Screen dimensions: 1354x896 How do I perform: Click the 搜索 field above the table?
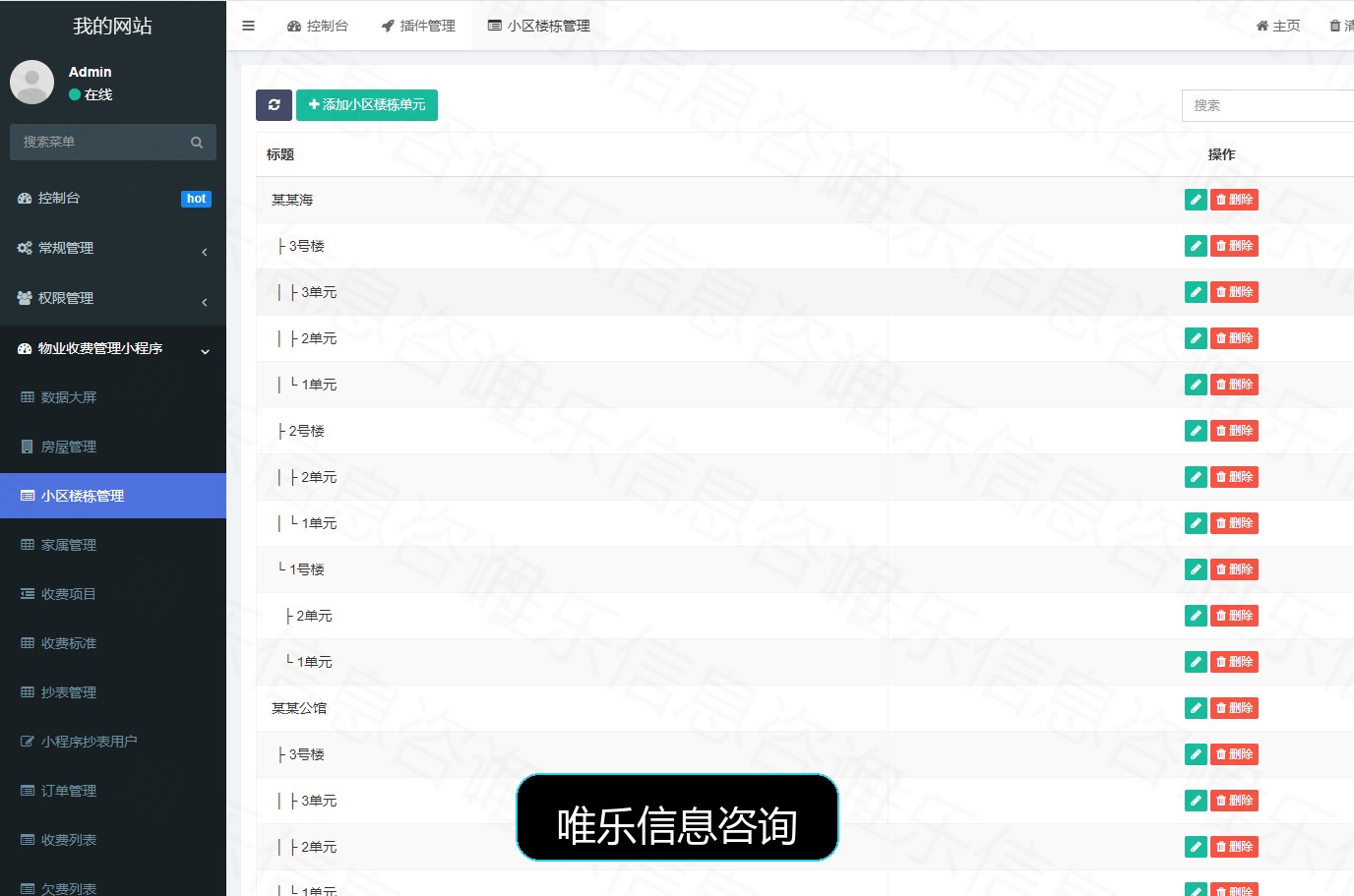1268,105
